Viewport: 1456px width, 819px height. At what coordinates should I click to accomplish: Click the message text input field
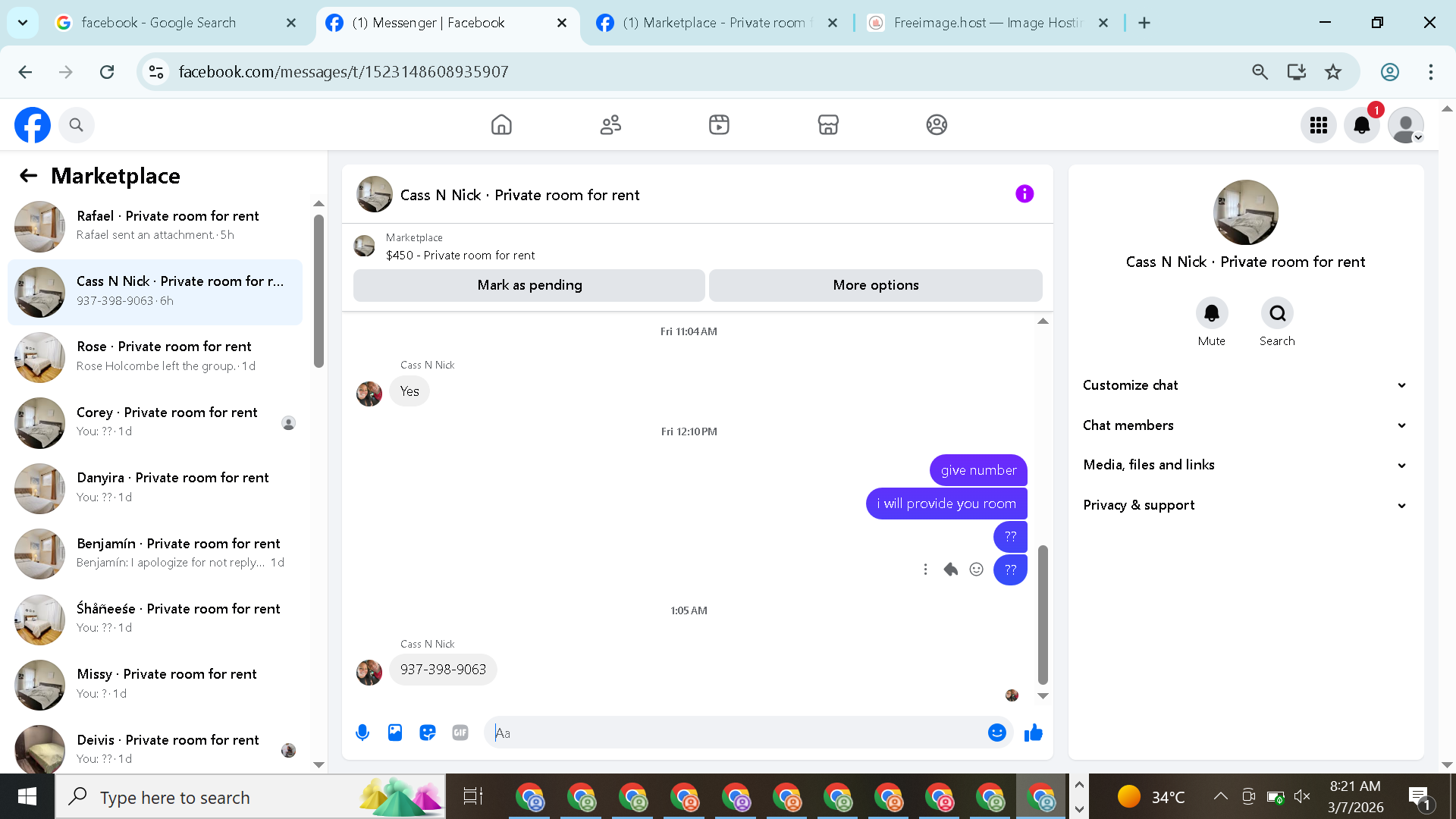tap(736, 733)
